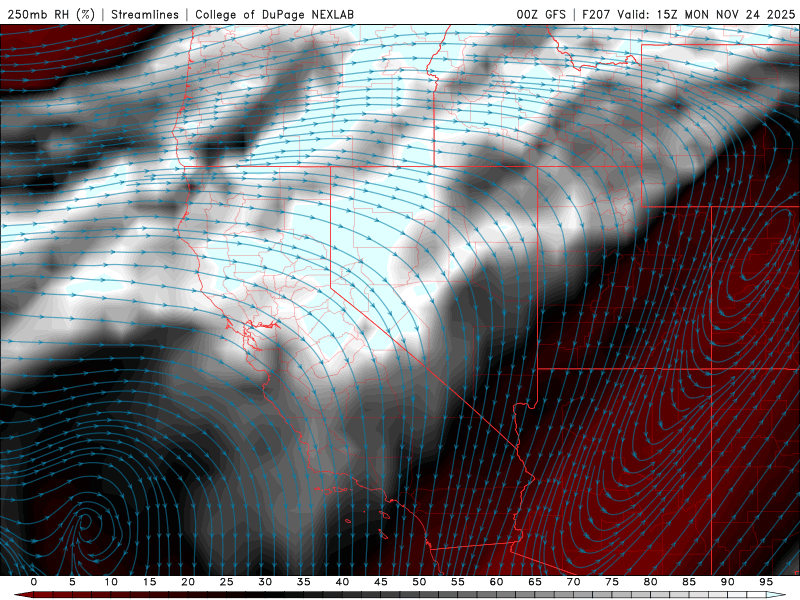Click the '20' value on color scale
Image resolution: width=800 pixels, height=600 pixels.
click(188, 582)
